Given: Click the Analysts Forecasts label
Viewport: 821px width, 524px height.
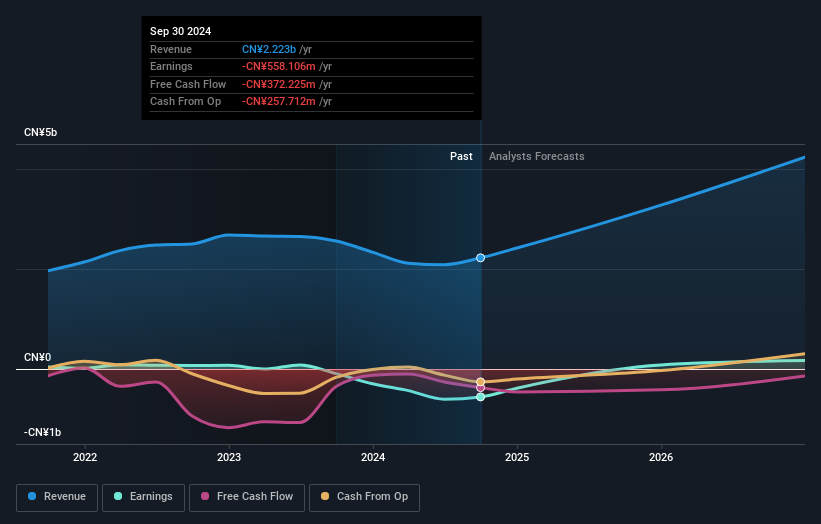Looking at the screenshot, I should pyautogui.click(x=537, y=156).
